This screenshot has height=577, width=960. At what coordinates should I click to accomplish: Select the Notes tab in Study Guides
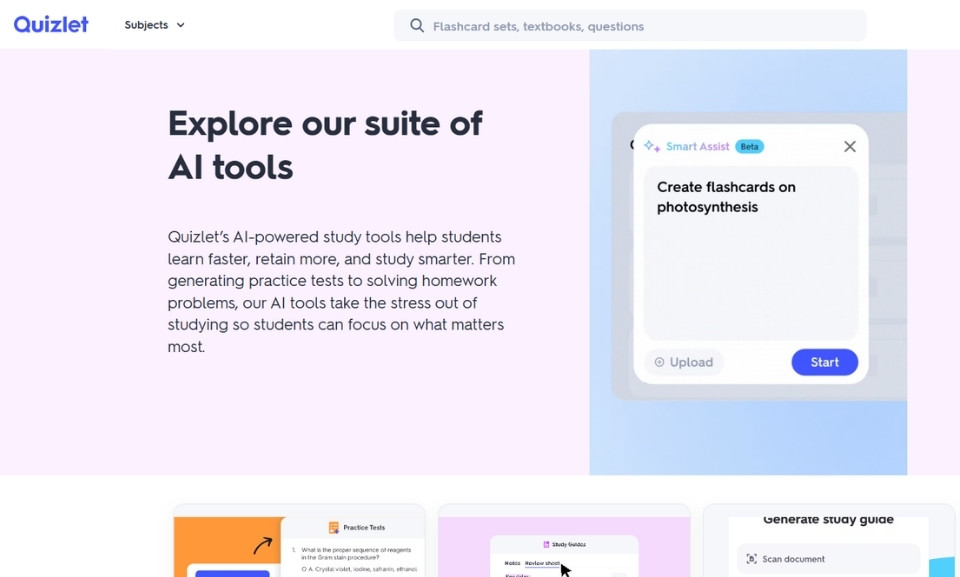click(512, 563)
